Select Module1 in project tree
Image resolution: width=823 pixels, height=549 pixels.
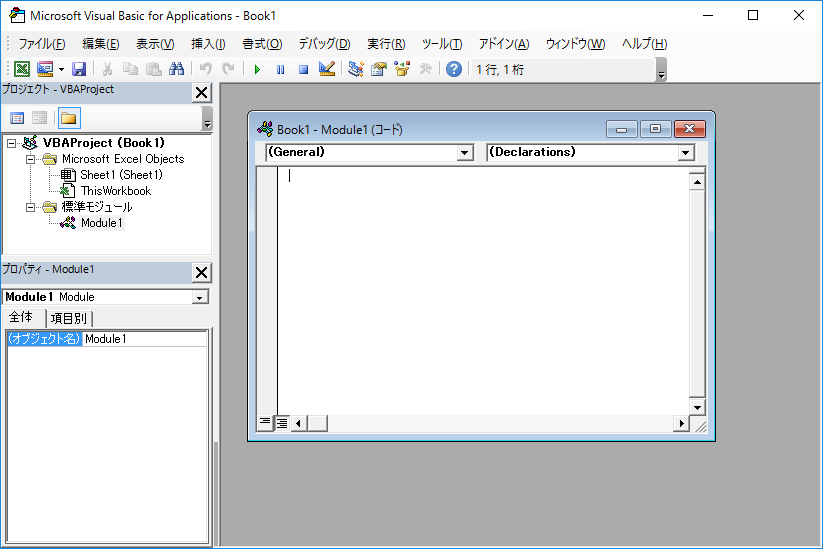102,223
